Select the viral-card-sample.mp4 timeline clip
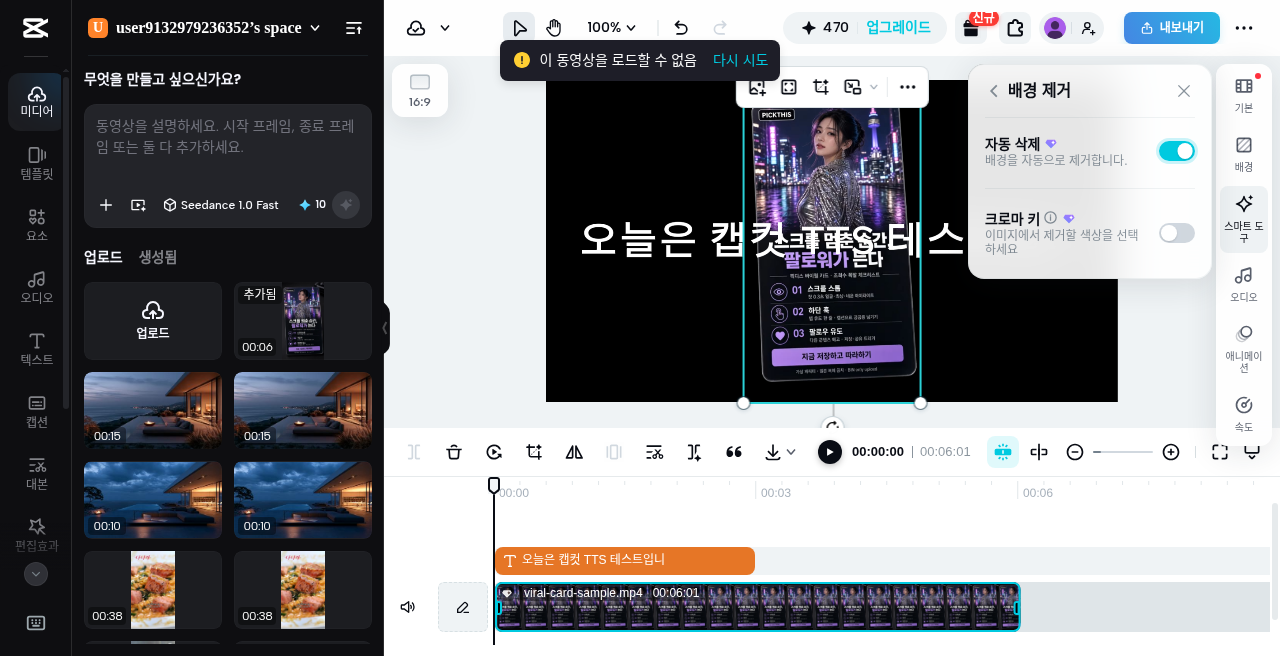The height and width of the screenshot is (656, 1280). click(x=758, y=607)
